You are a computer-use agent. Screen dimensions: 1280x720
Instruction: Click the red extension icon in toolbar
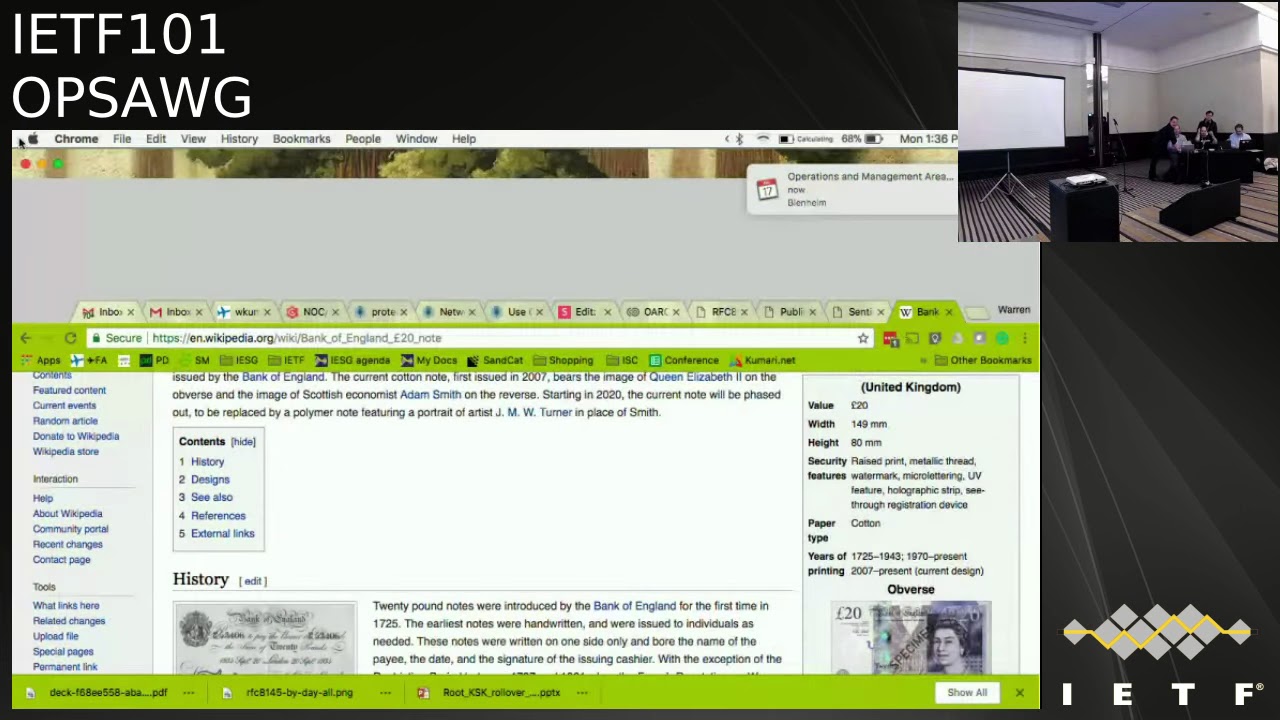coord(890,338)
